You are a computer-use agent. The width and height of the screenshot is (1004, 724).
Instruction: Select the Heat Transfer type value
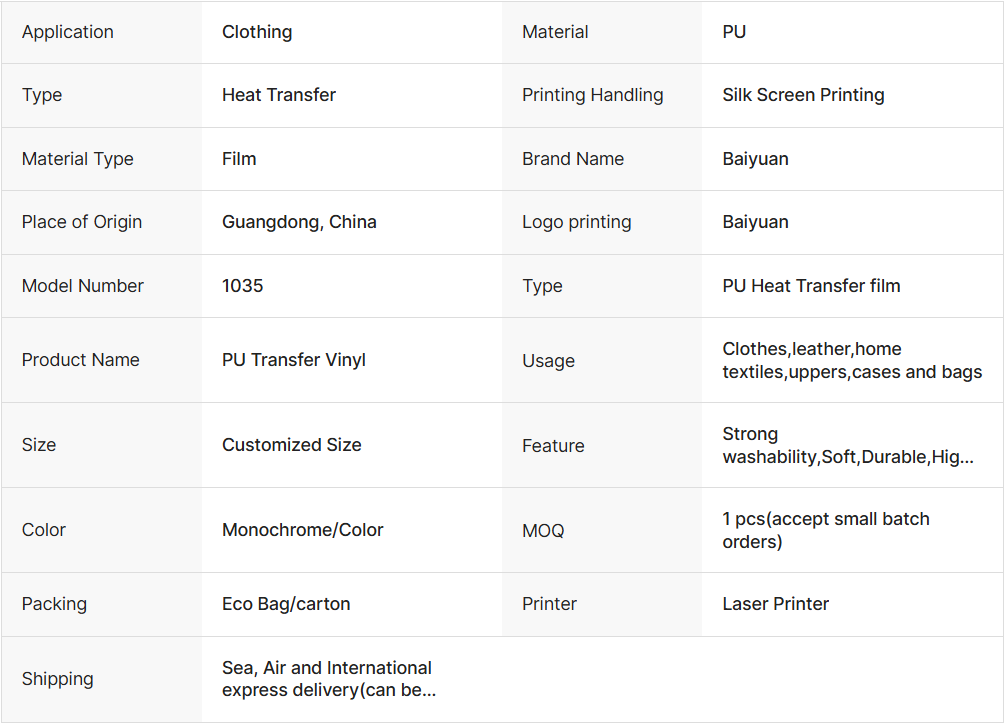(x=279, y=95)
